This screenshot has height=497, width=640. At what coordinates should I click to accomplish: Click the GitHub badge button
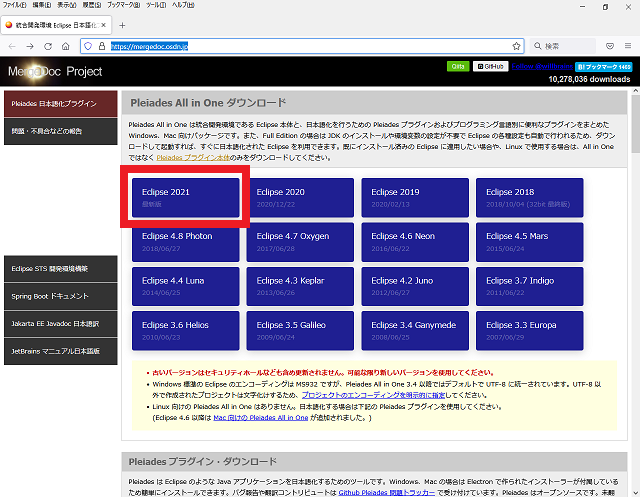tap(490, 67)
